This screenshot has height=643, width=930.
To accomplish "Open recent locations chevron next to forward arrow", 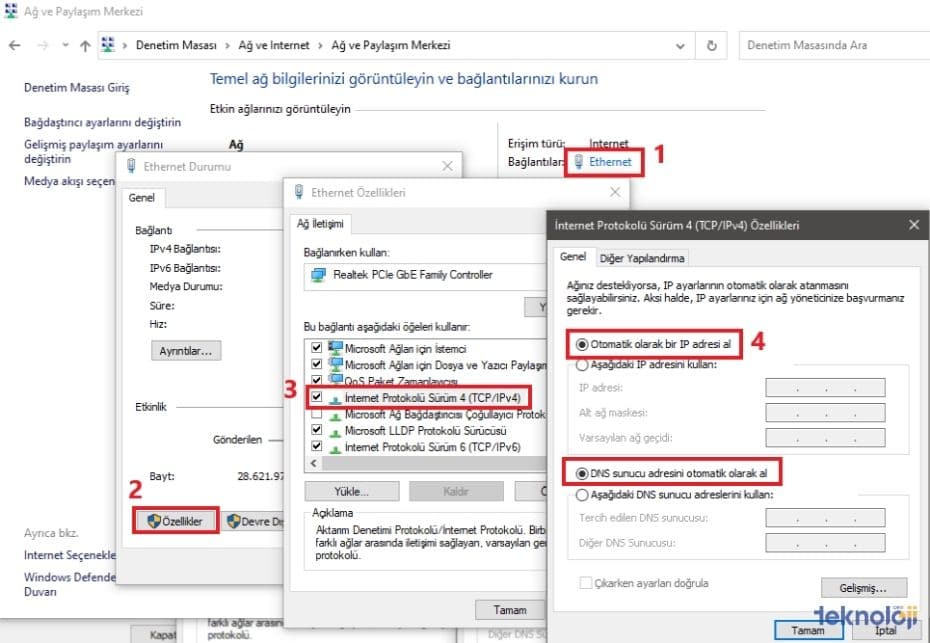I will [x=65, y=45].
